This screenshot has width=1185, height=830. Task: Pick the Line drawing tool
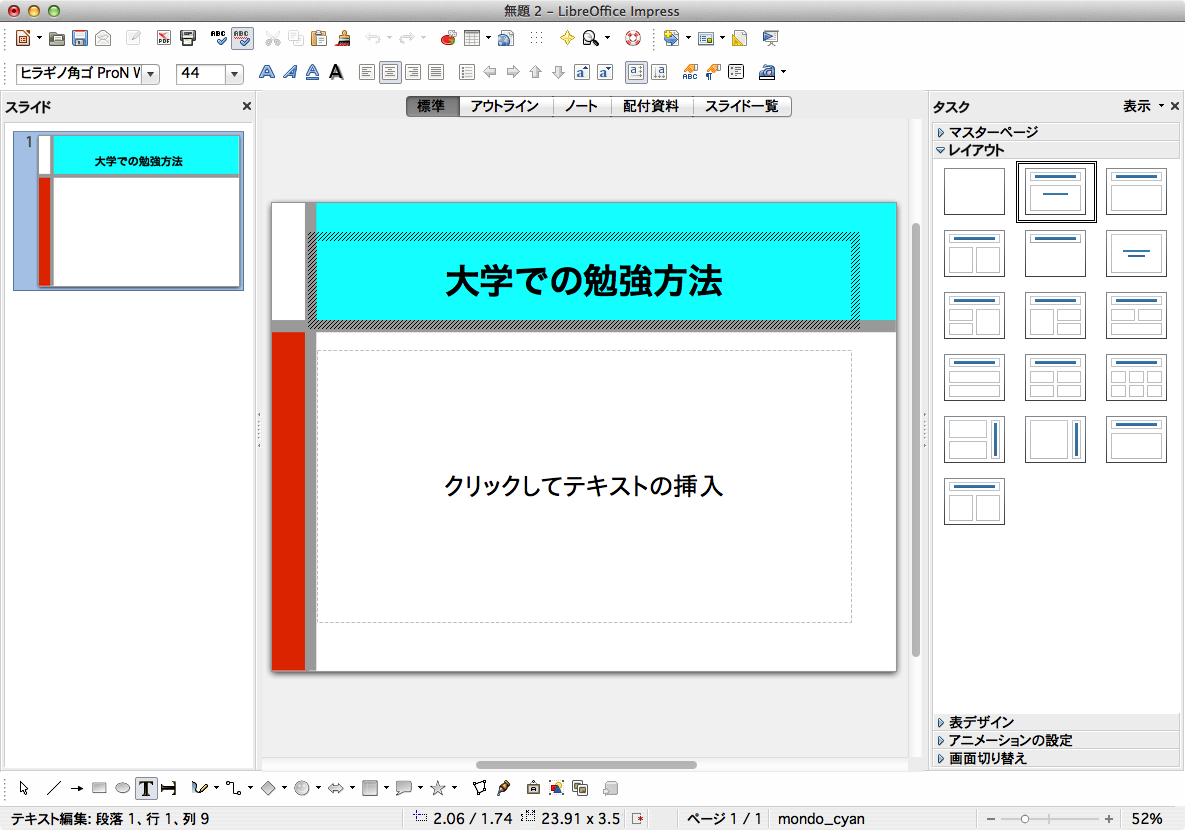click(x=54, y=788)
